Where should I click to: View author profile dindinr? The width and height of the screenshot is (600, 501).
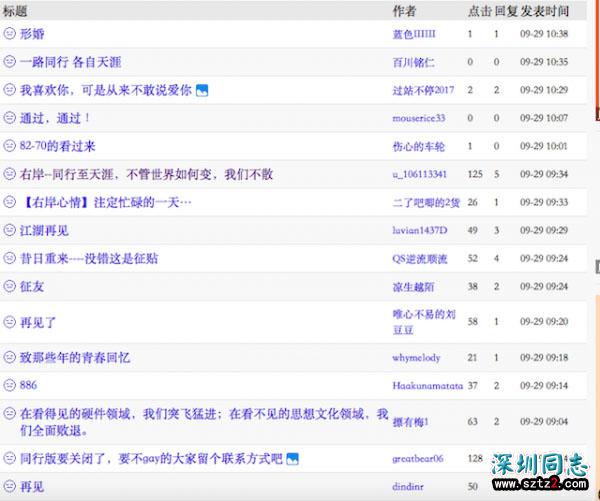click(x=408, y=486)
